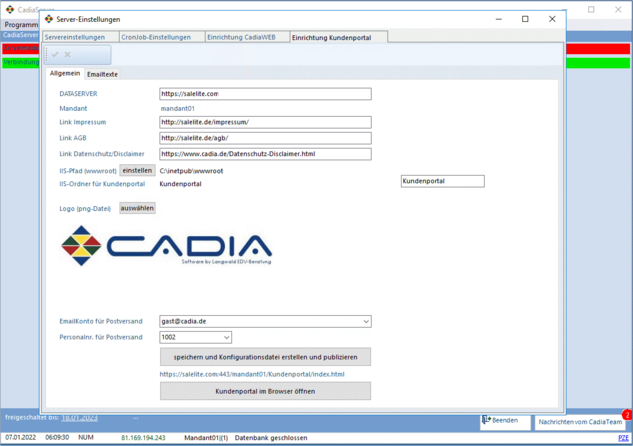Image resolution: width=633 pixels, height=446 pixels.
Task: Click the Server-Einstellungen window logo icon
Action: click(x=49, y=19)
